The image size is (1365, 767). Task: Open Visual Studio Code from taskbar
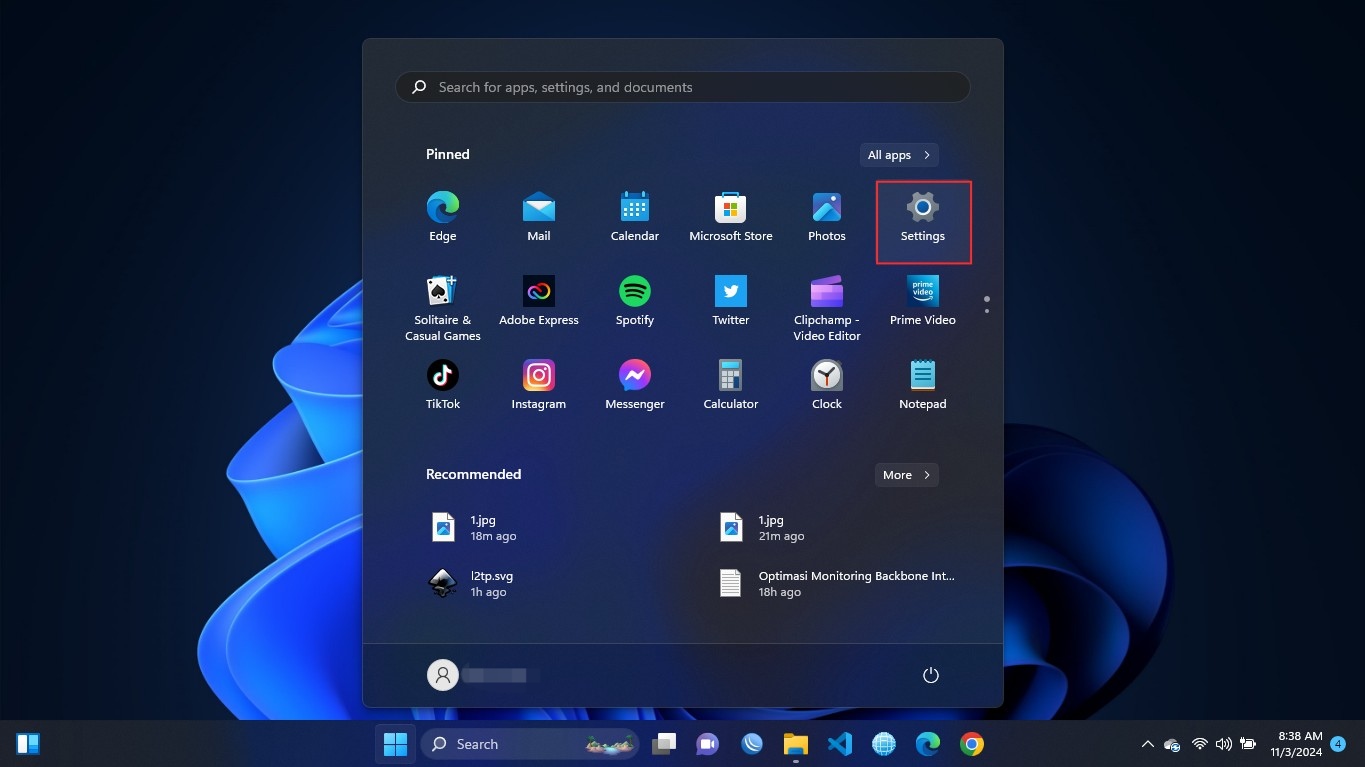tap(839, 744)
